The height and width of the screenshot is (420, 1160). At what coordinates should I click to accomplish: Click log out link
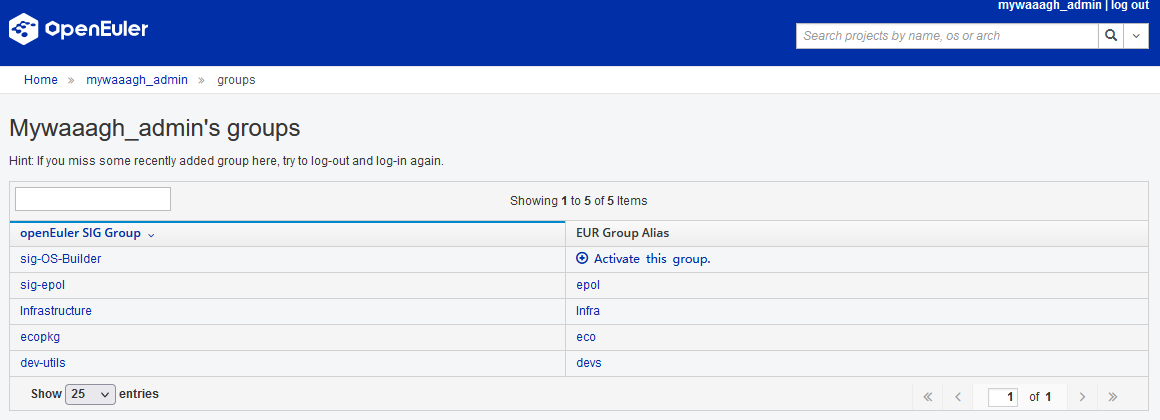click(1130, 6)
